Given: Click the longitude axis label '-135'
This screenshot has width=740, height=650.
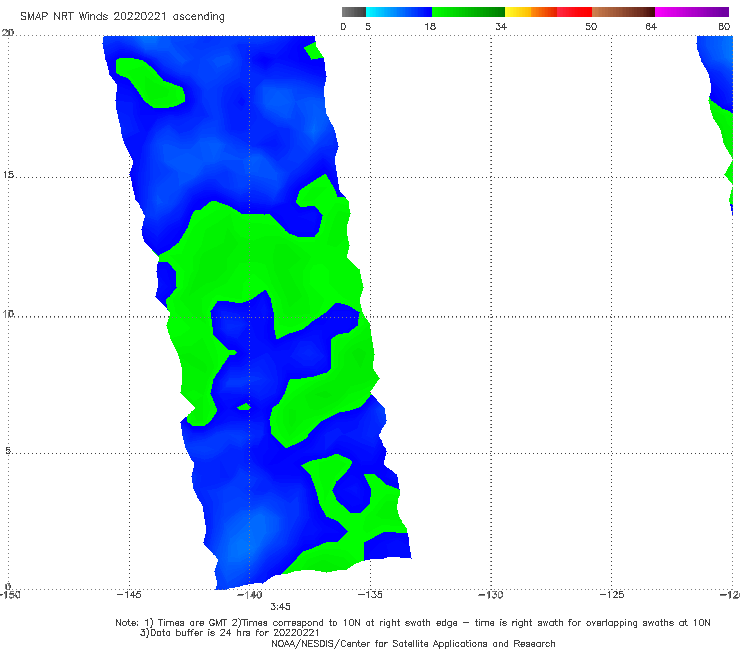Looking at the screenshot, I should [370, 595].
